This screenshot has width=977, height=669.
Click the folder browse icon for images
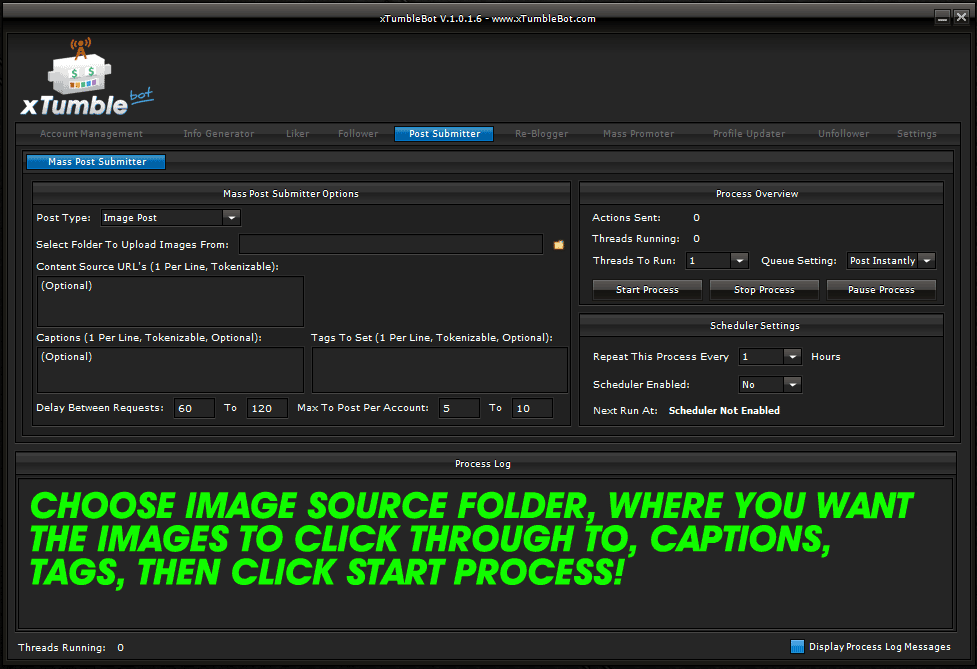pyautogui.click(x=558, y=245)
